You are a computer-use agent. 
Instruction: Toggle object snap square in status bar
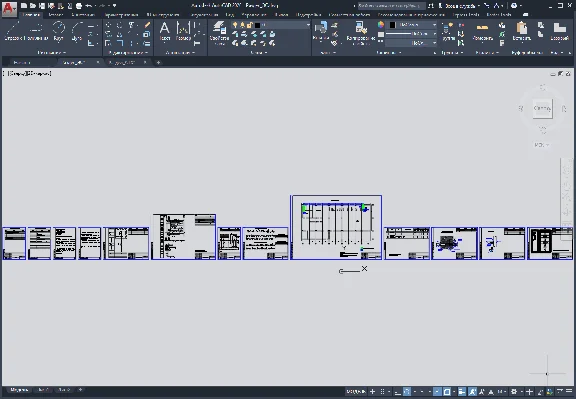click(x=447, y=392)
